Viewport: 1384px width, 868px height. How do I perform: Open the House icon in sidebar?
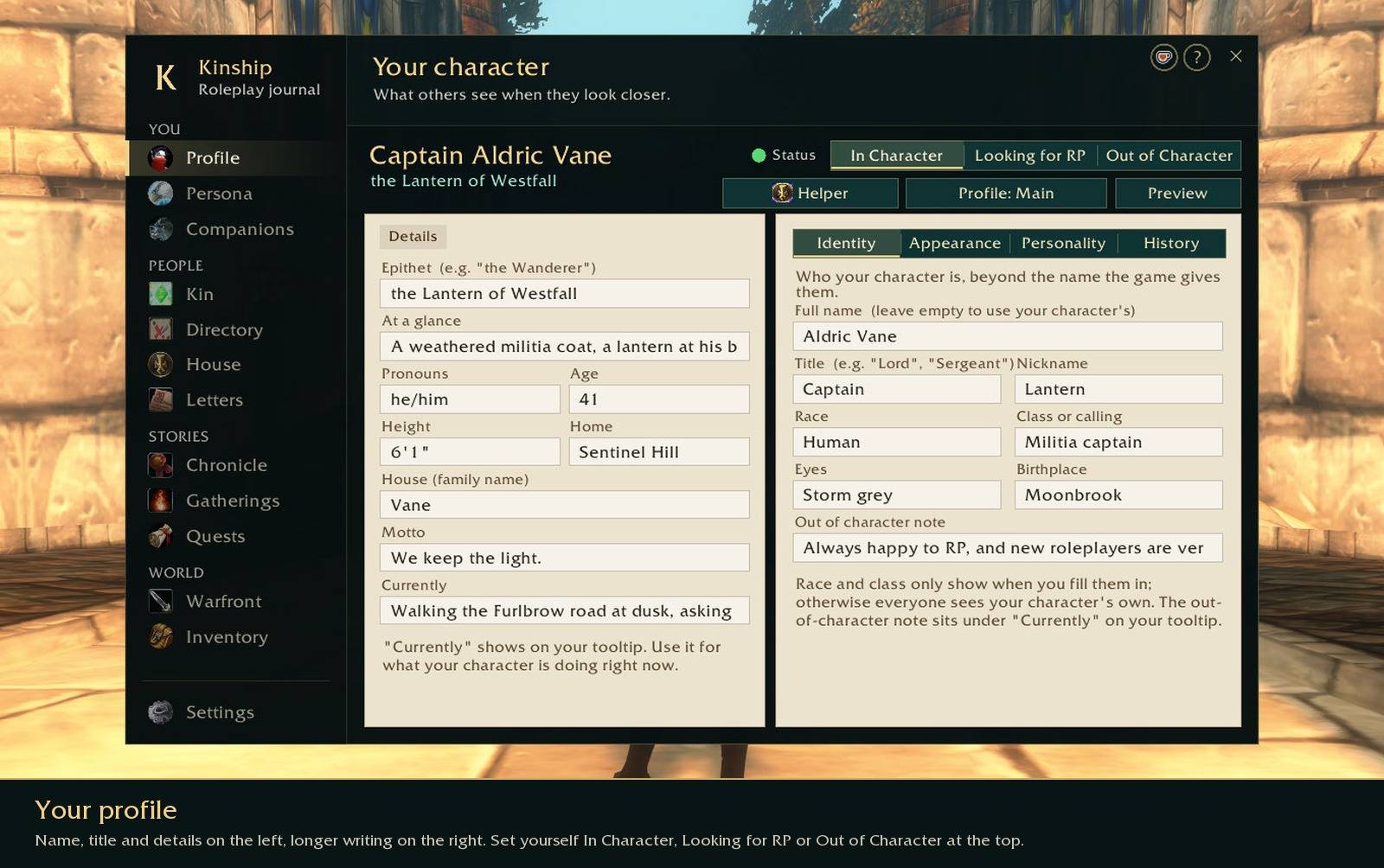click(160, 365)
